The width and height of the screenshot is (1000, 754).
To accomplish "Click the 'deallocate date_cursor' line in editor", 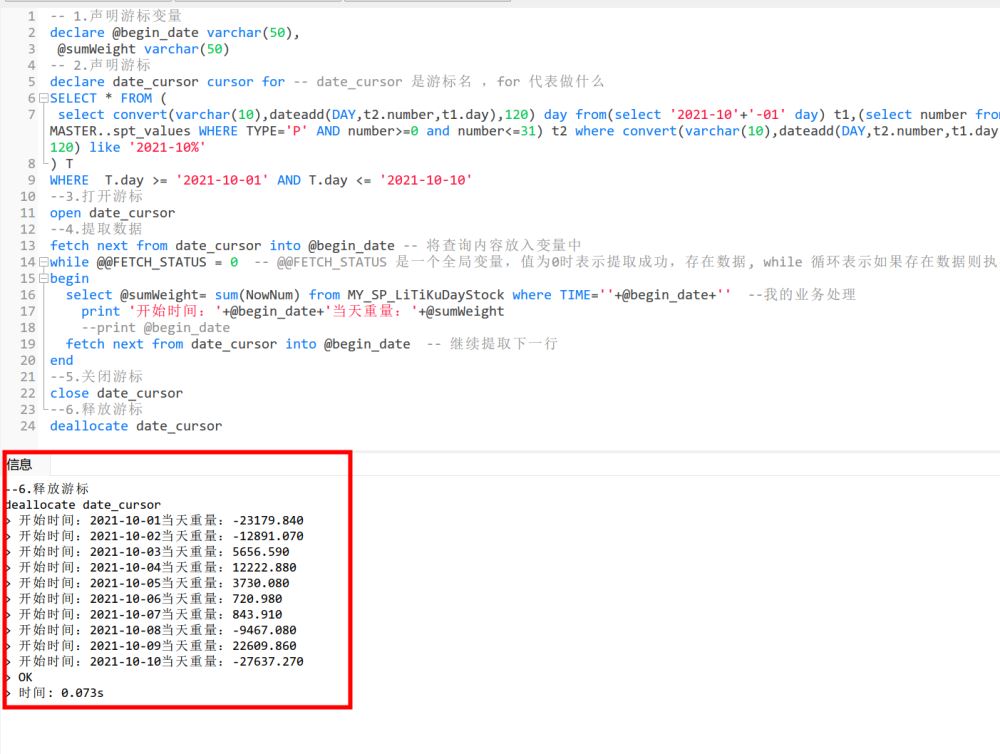I will point(135,426).
